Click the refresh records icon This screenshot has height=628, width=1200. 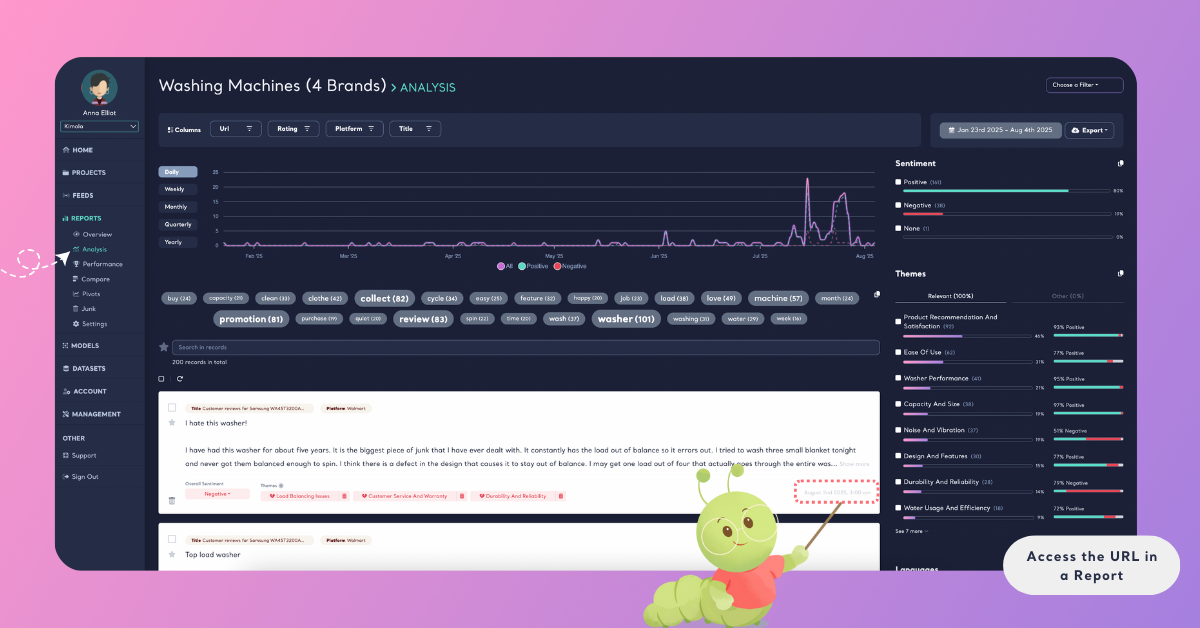180,379
